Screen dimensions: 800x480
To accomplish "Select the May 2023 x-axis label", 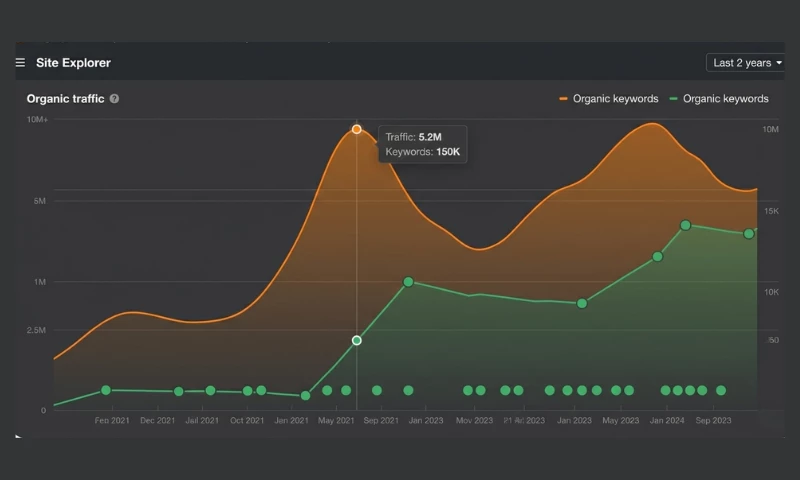I will pyautogui.click(x=620, y=421).
